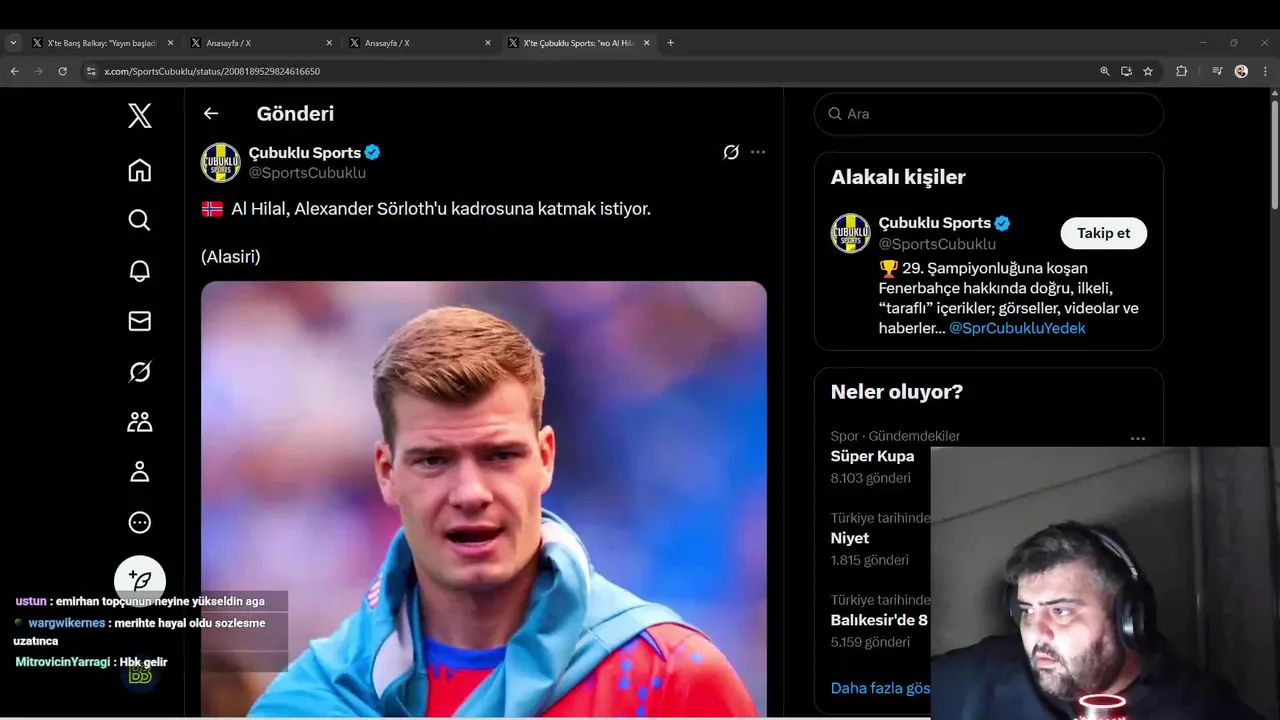Open the Balıkesir'de trending topic
Viewport: 1280px width, 720px height.
(x=879, y=620)
